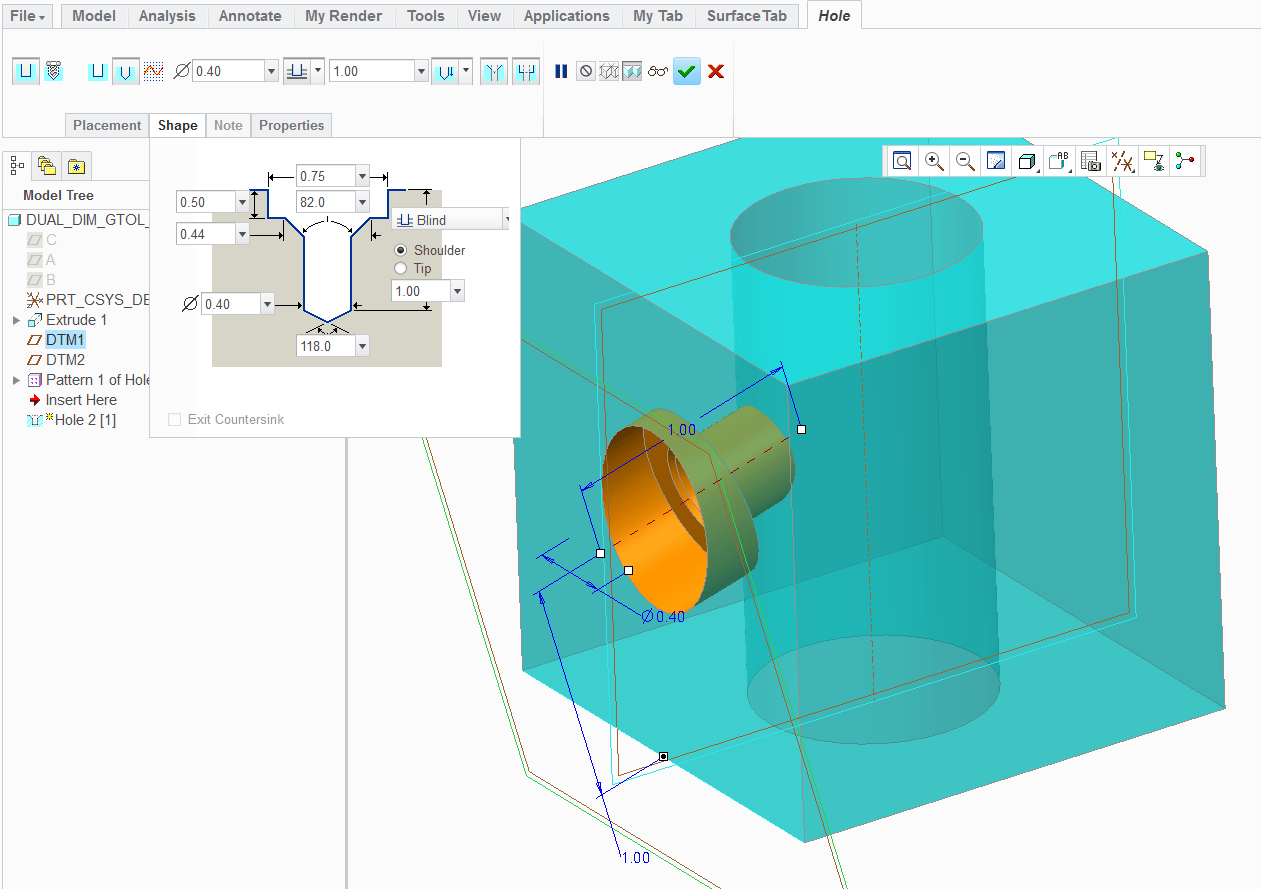The width and height of the screenshot is (1261, 889).
Task: Select the simple hole type icon
Action: [25, 71]
